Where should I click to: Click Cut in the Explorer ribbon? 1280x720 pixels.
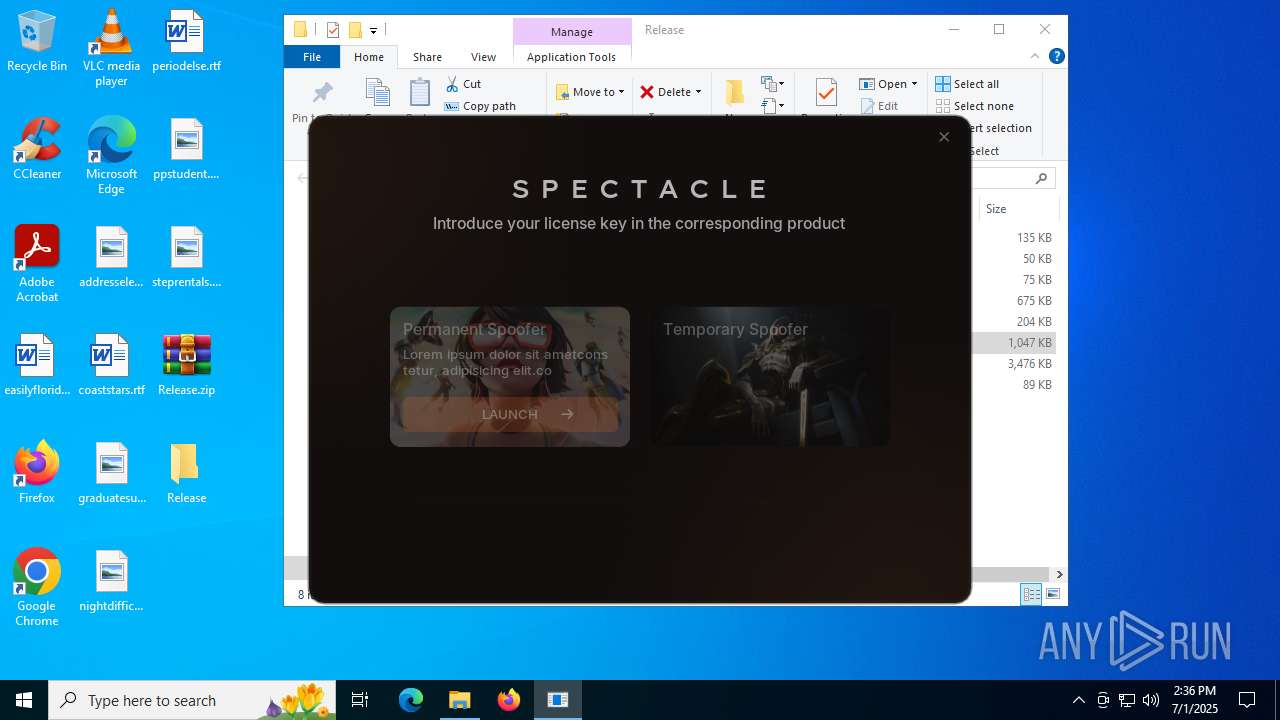pyautogui.click(x=463, y=84)
